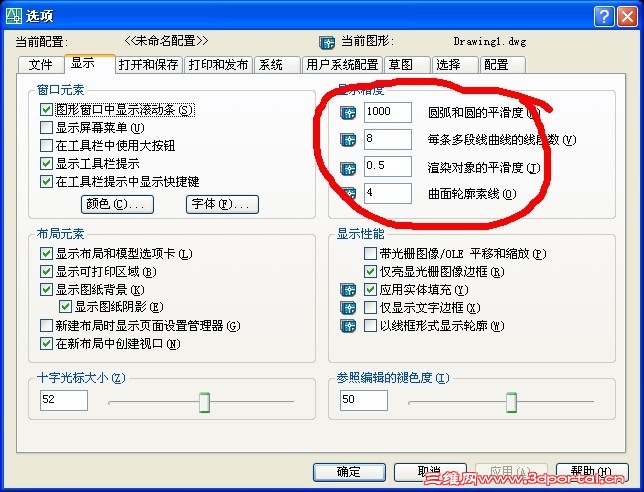Click the crosshair size field showing 52
Image resolution: width=644 pixels, height=492 pixels.
pyautogui.click(x=64, y=400)
